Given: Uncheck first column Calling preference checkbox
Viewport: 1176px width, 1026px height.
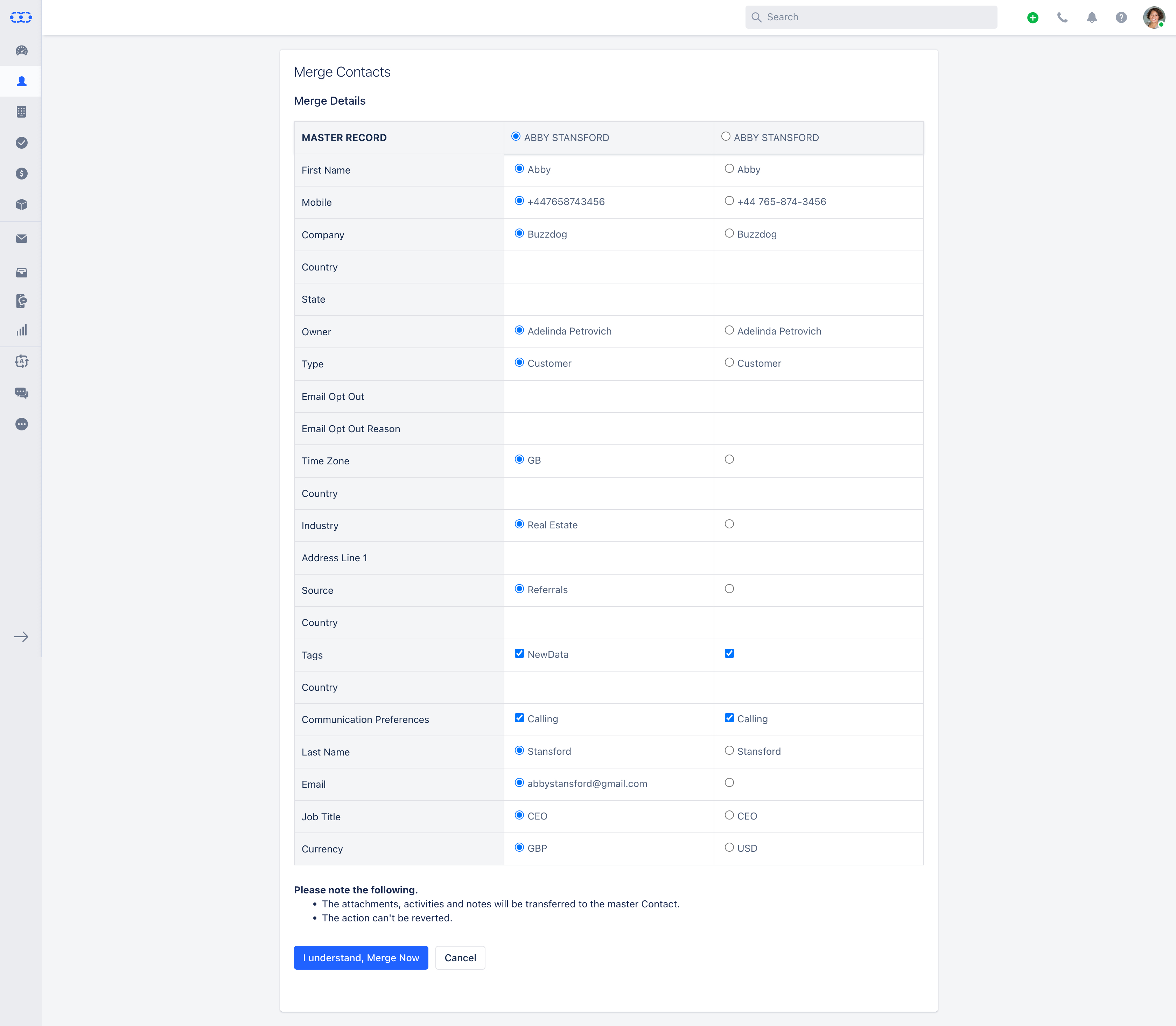Looking at the screenshot, I should pyautogui.click(x=519, y=718).
